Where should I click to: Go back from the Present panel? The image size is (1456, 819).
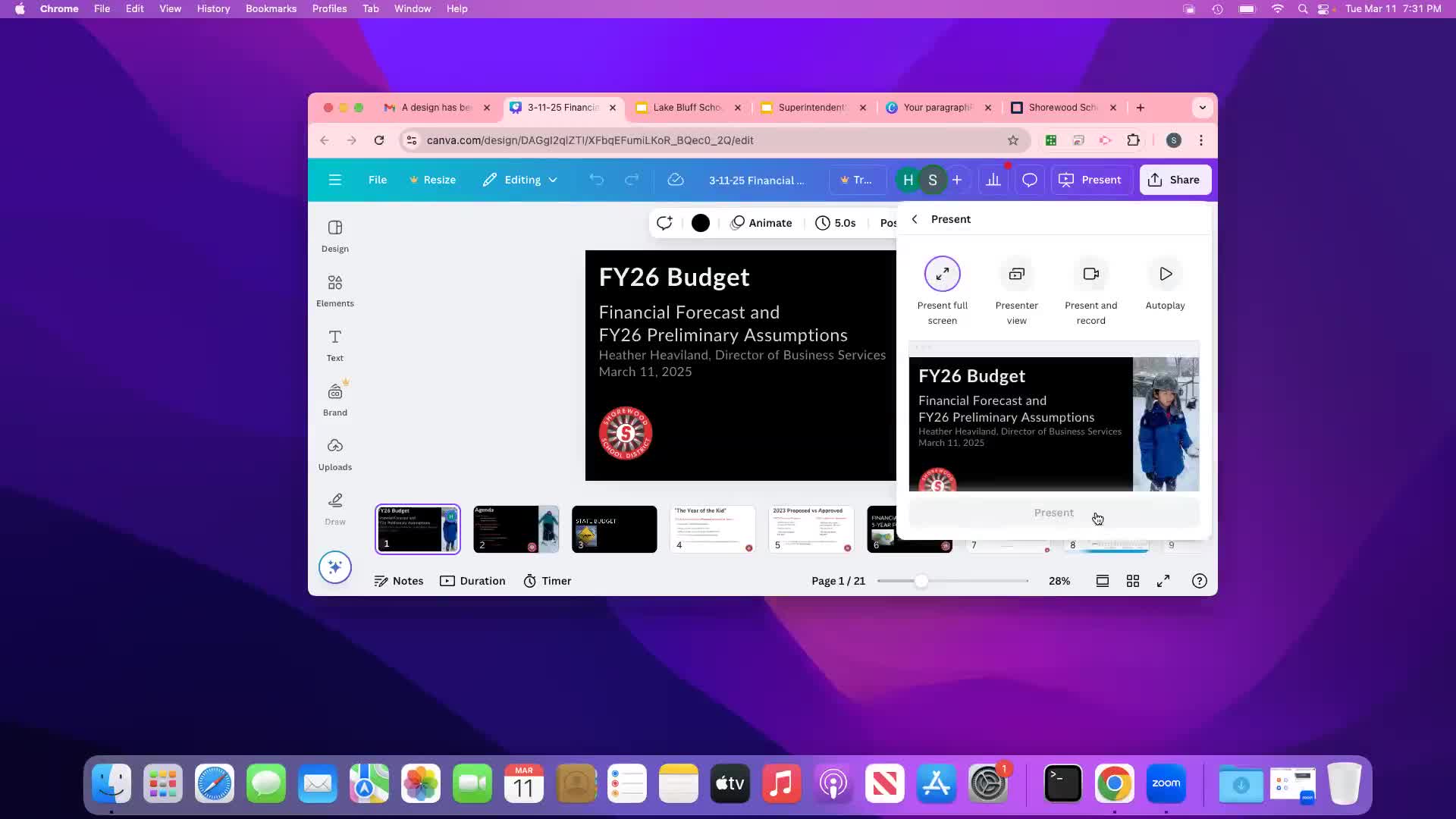pos(915,219)
